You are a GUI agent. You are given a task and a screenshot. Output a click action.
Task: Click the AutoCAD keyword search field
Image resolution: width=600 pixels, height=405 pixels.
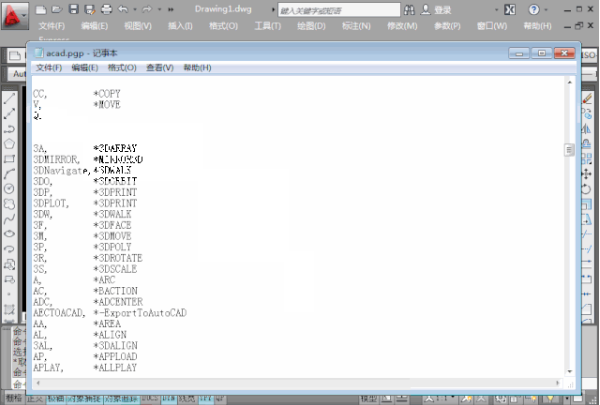(339, 10)
